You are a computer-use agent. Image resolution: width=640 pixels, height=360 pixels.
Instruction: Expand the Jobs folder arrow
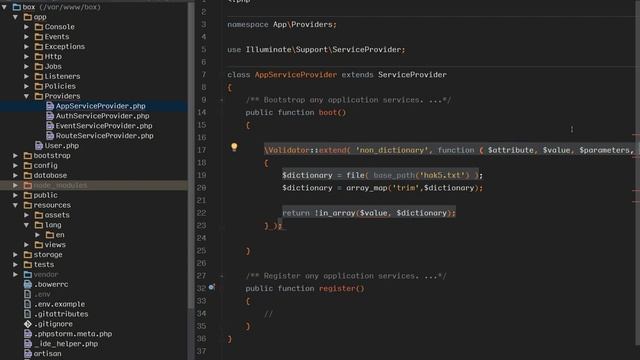click(27, 67)
